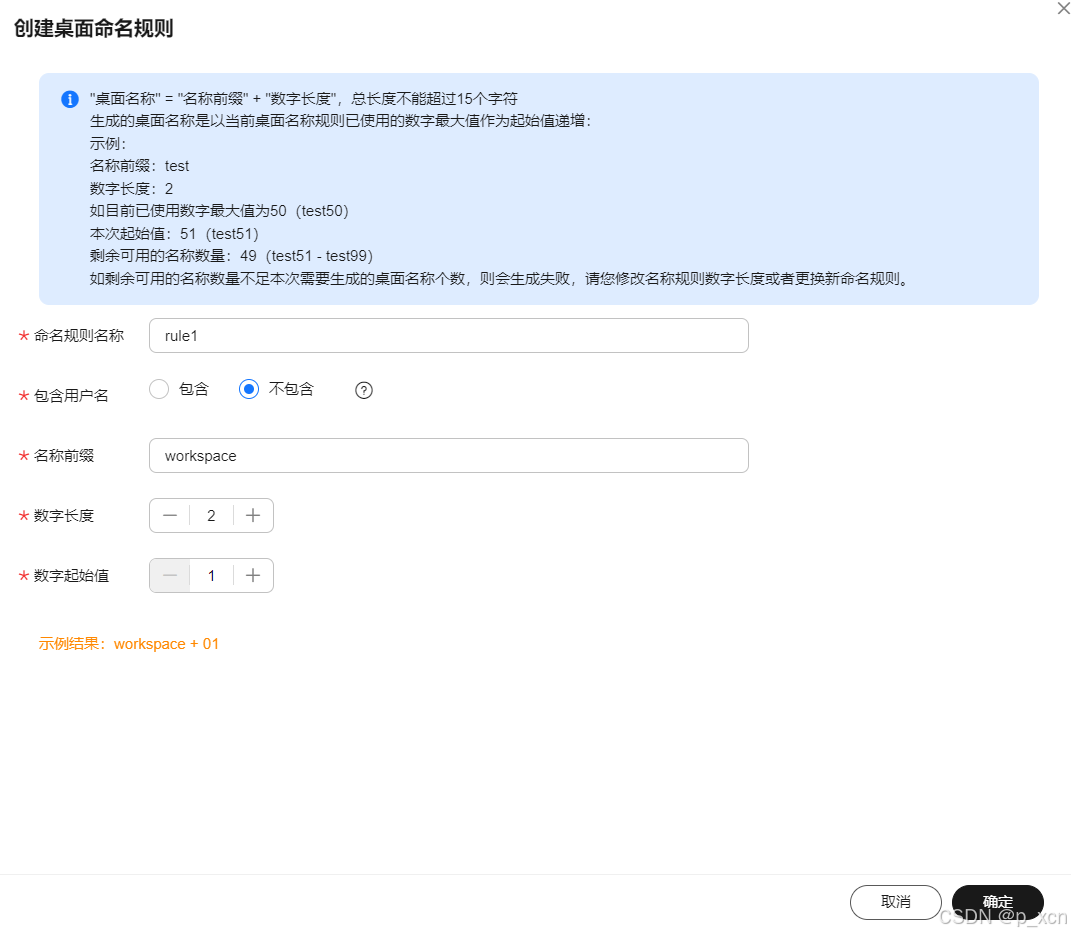Click the 创建桌面命名规则 dialog title
Screen dimensions: 1071x934
pyautogui.click(x=94, y=28)
